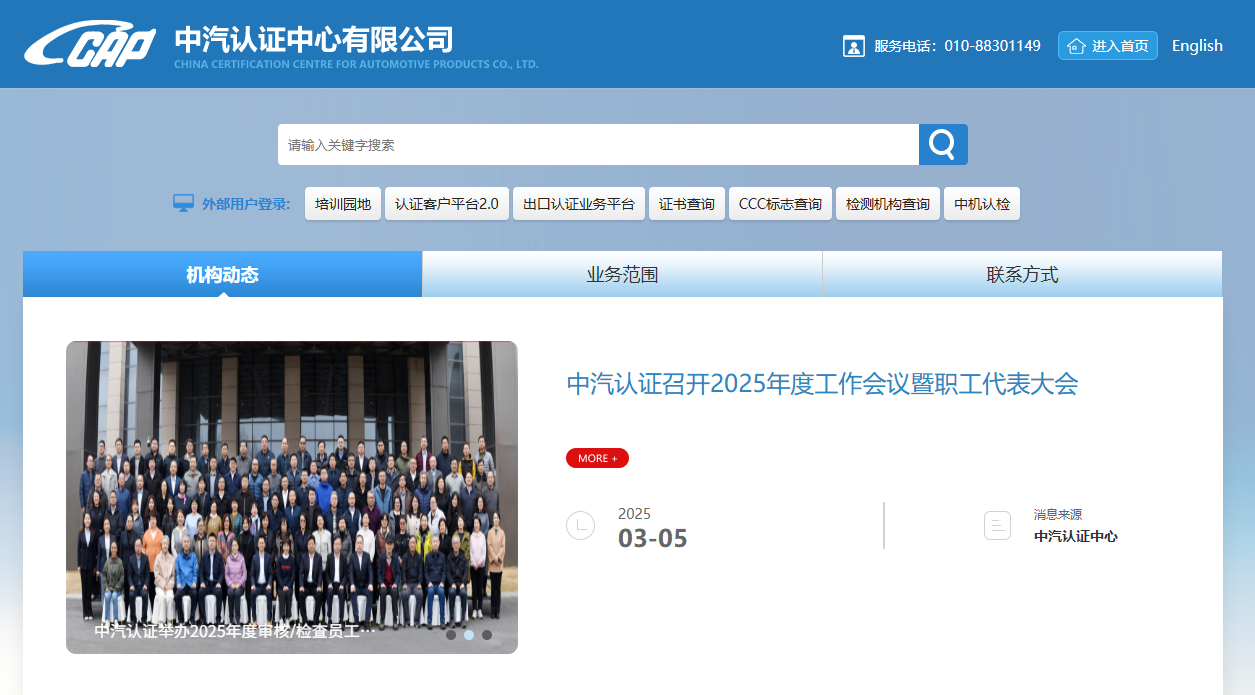The width and height of the screenshot is (1255, 695).
Task: Switch site language to English
Action: [1196, 45]
